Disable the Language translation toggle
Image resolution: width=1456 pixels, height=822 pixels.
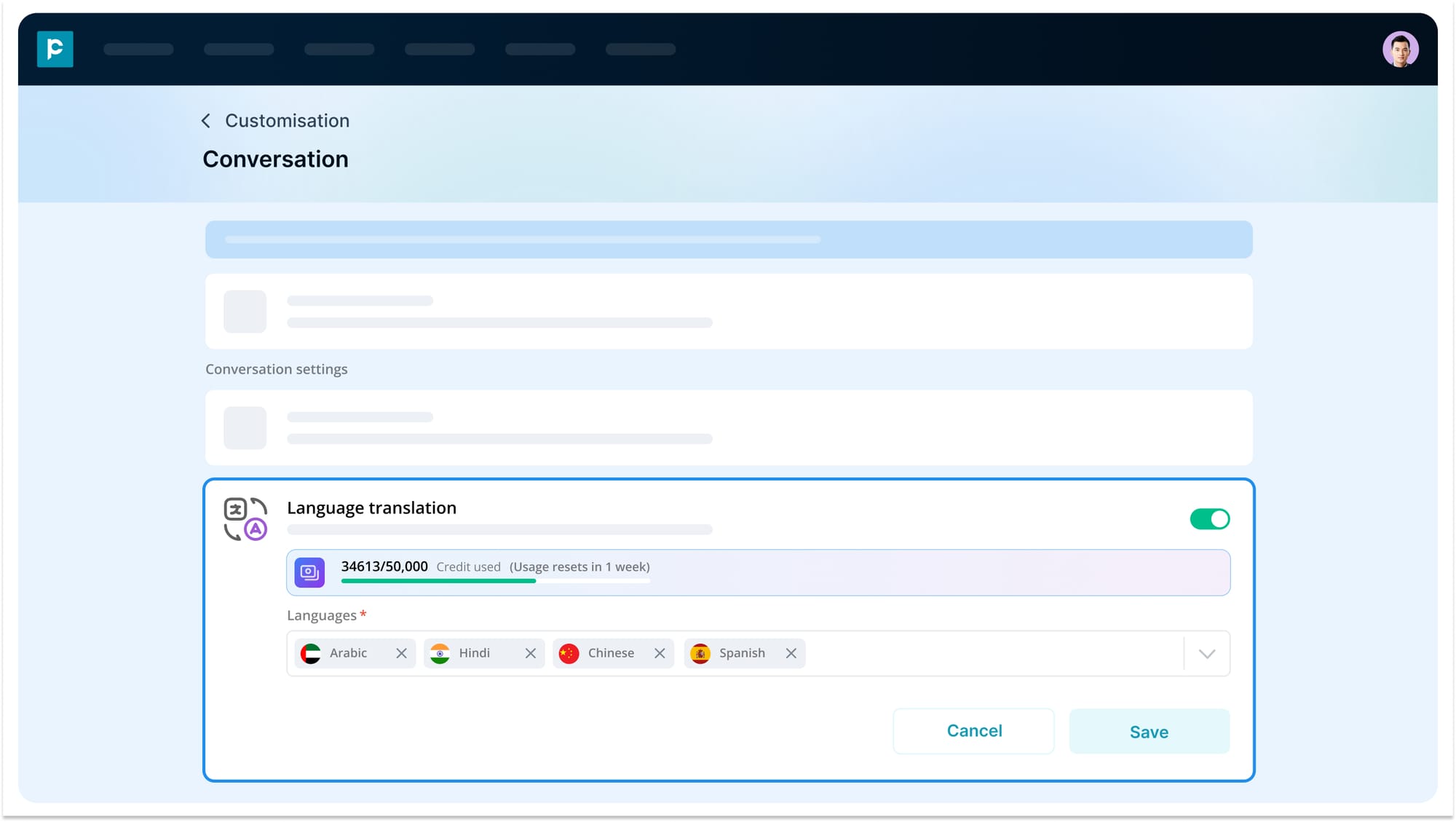pos(1209,519)
